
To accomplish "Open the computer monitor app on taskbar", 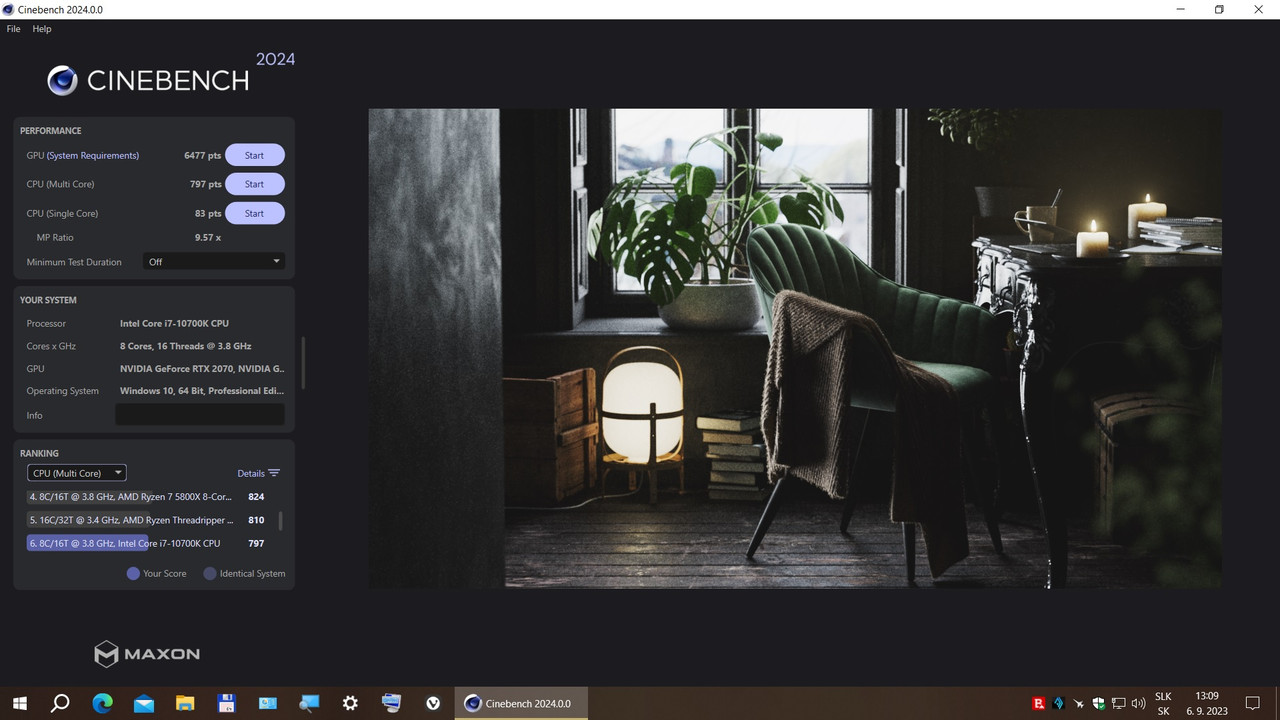I will pyautogui.click(x=391, y=703).
